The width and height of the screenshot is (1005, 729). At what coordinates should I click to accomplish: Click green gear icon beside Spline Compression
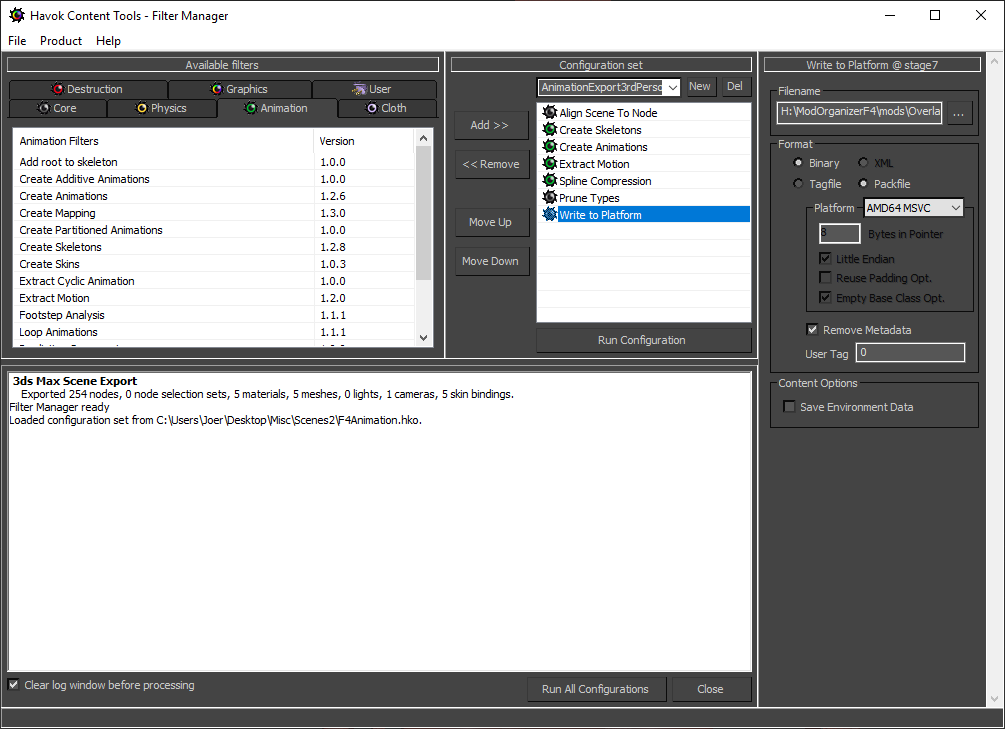click(x=549, y=180)
